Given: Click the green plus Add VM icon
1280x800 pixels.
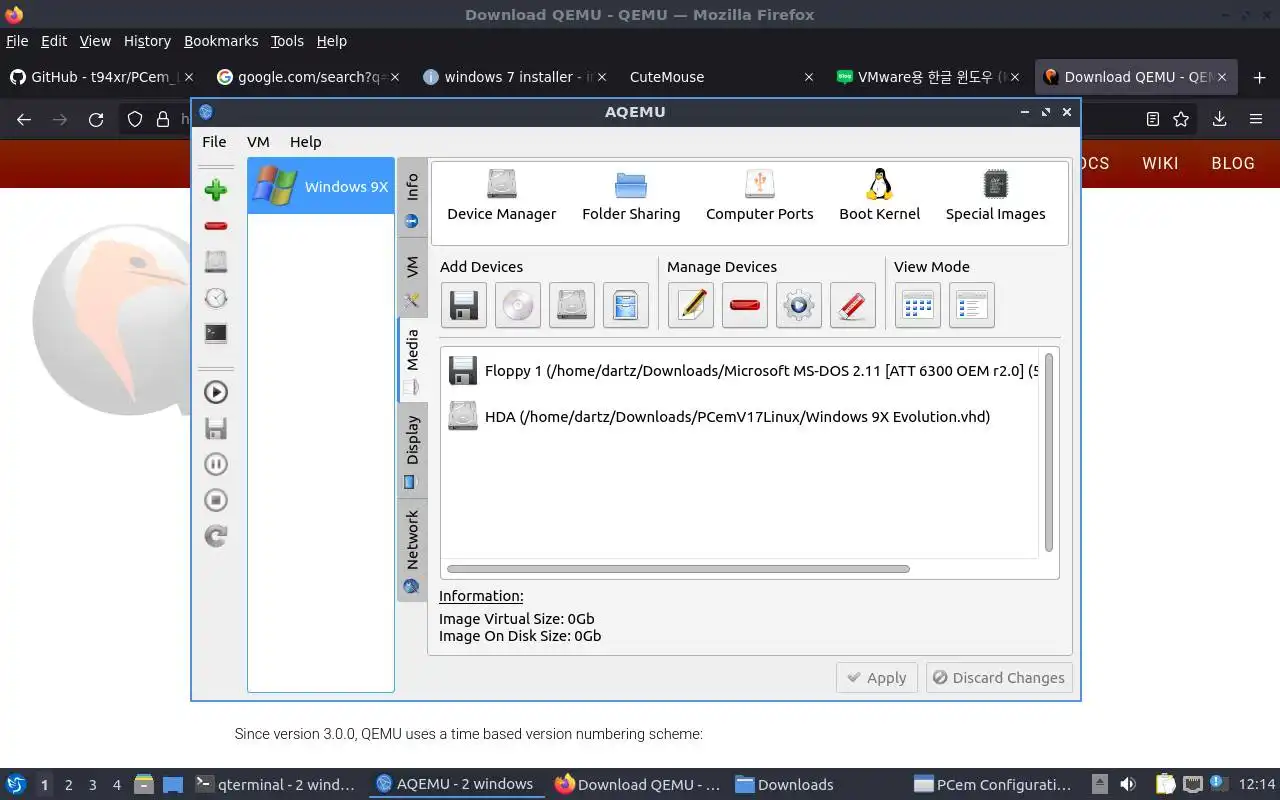Looking at the screenshot, I should coord(216,190).
